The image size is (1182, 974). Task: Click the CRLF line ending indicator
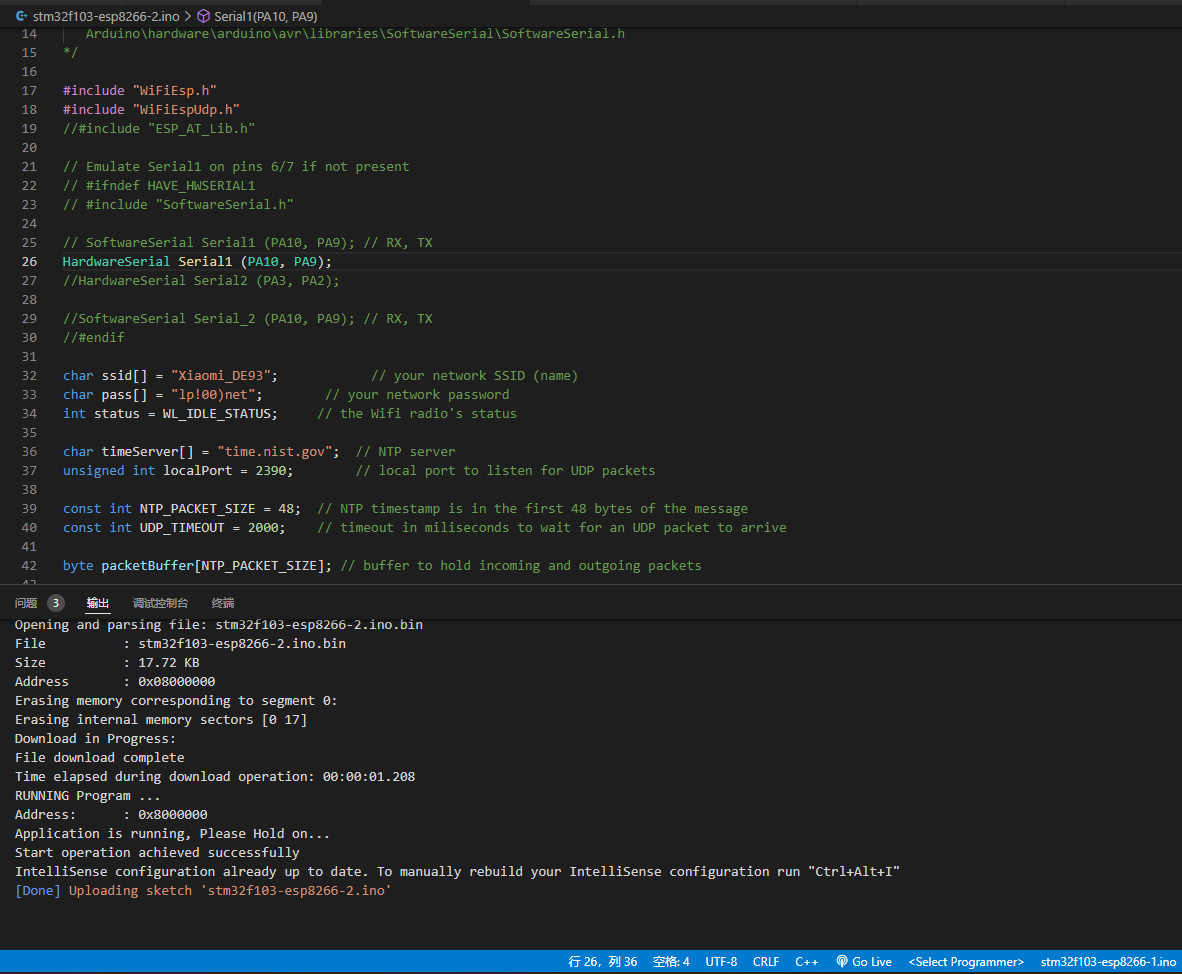[x=766, y=961]
